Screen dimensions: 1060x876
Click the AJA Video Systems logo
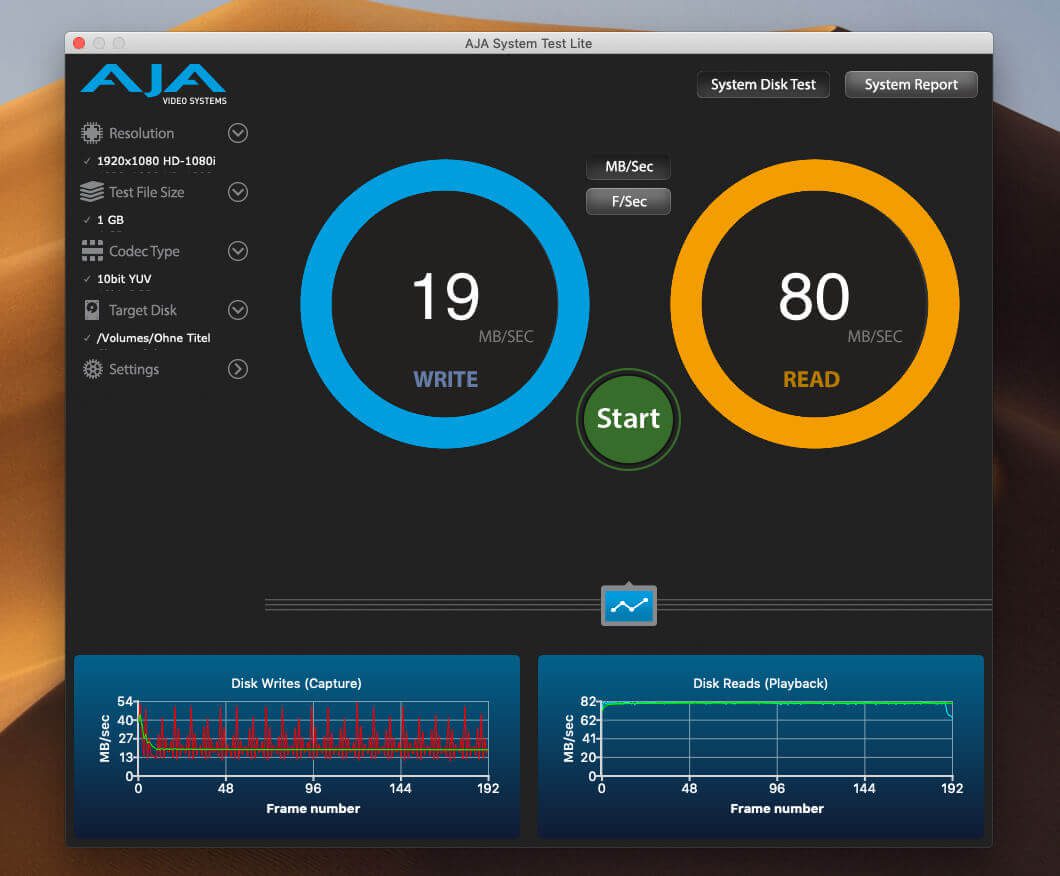[x=153, y=84]
